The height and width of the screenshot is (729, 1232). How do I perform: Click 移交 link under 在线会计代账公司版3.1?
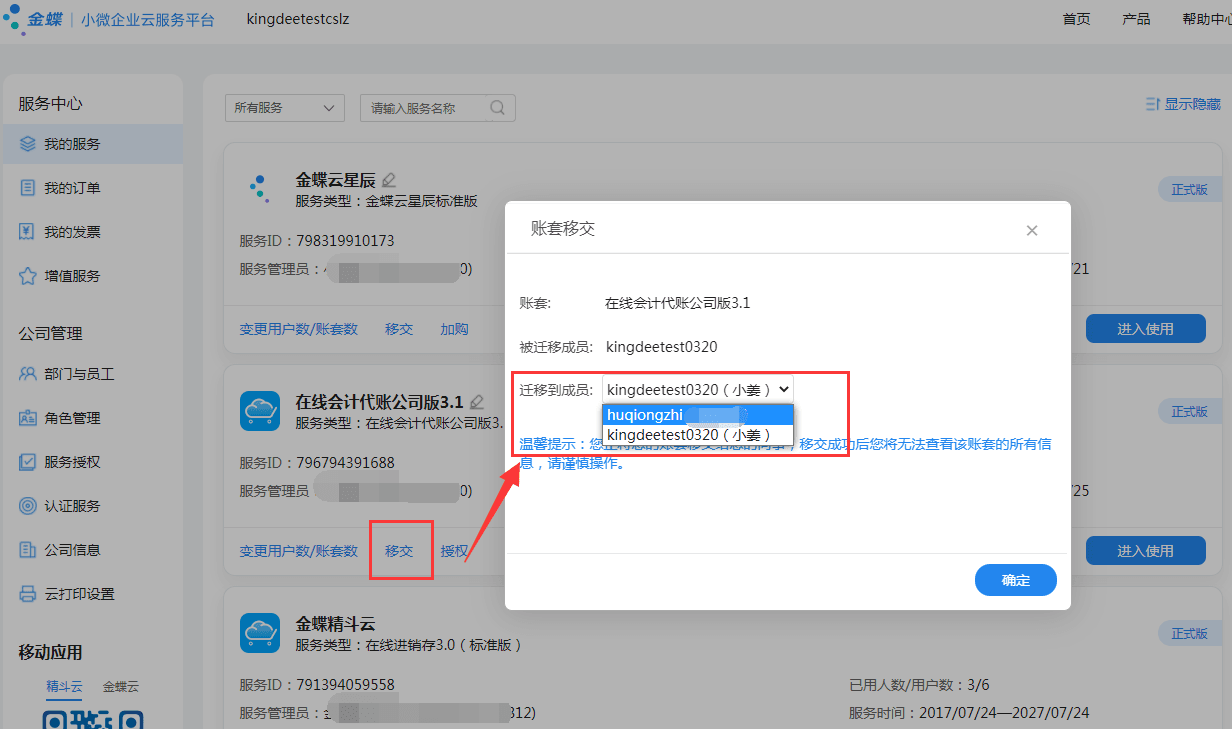pos(399,550)
